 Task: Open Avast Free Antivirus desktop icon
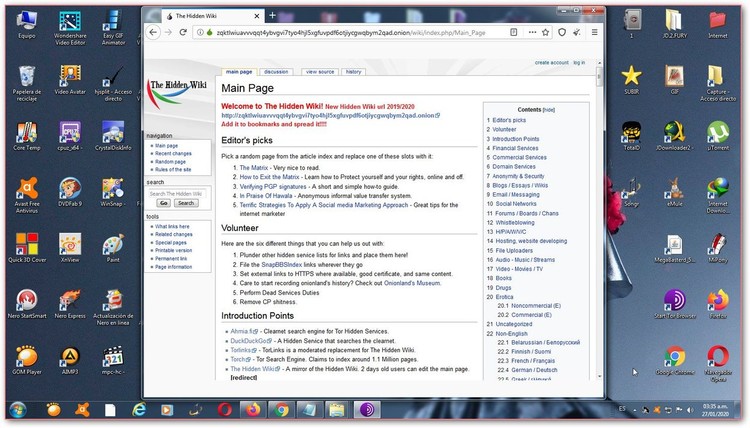[x=27, y=195]
